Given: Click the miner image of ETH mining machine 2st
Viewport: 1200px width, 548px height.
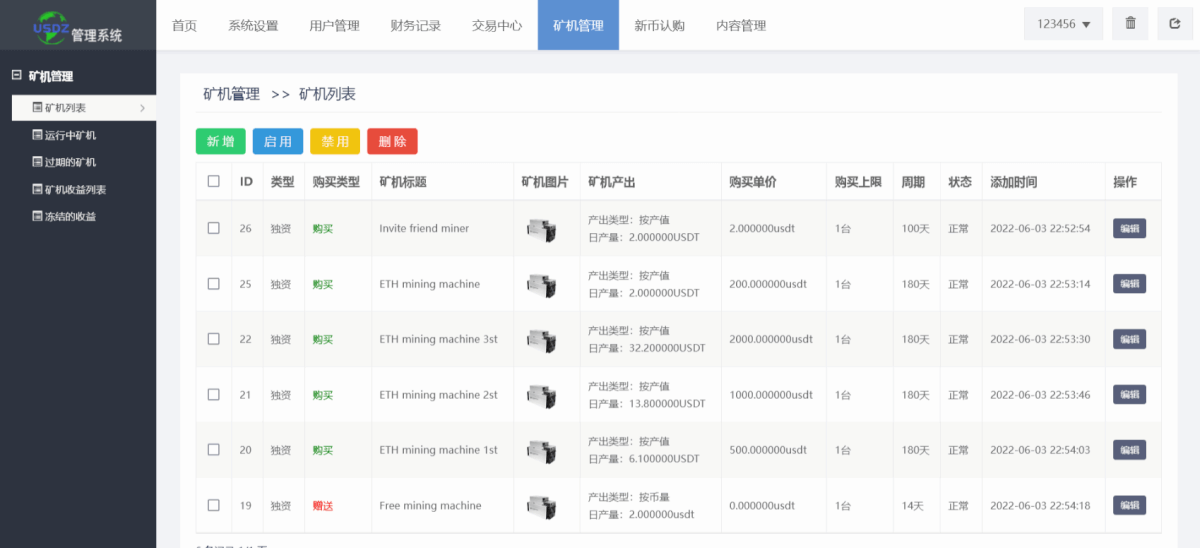Looking at the screenshot, I should (x=541, y=395).
